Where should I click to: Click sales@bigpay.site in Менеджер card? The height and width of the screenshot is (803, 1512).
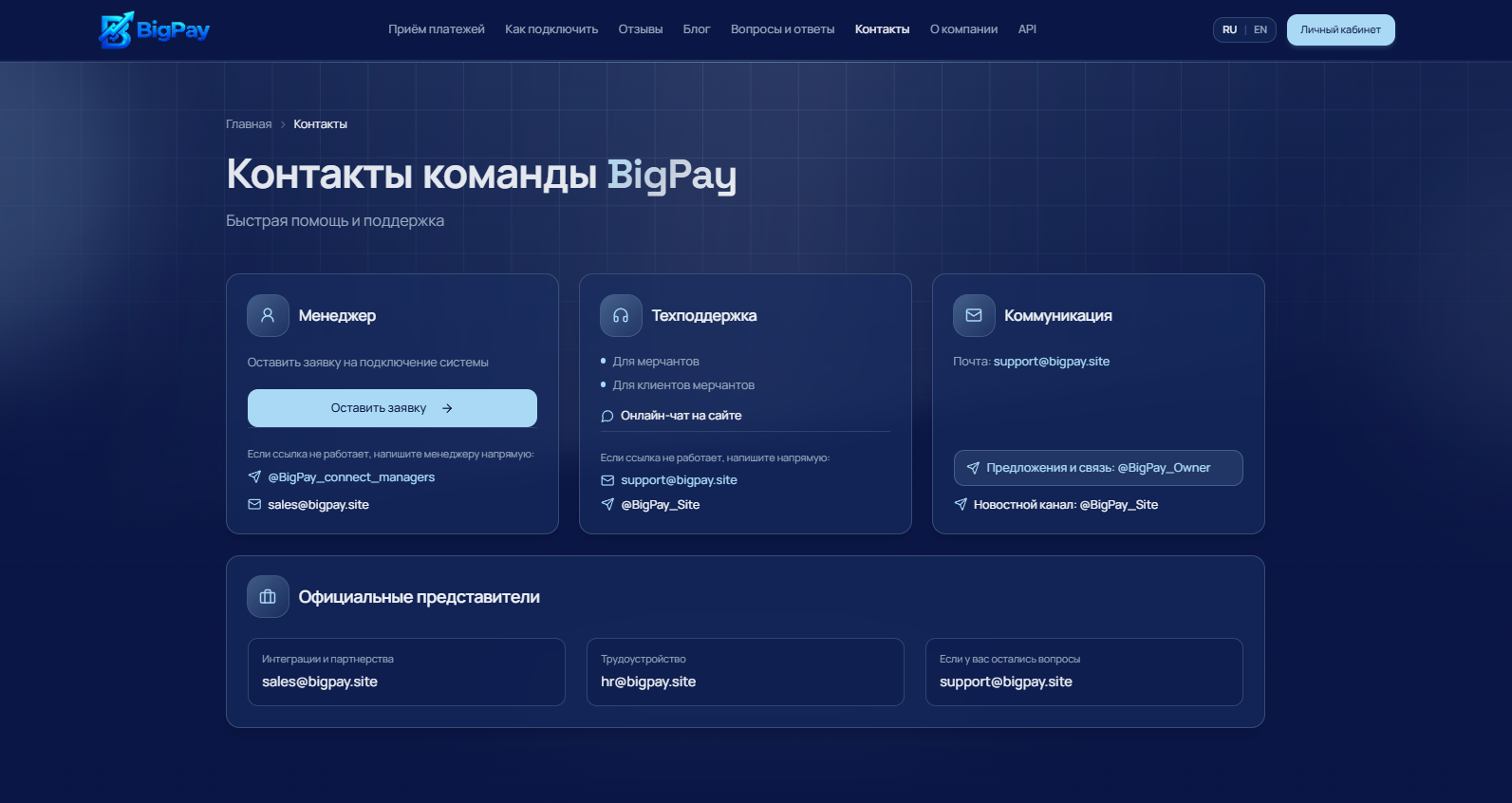click(318, 505)
